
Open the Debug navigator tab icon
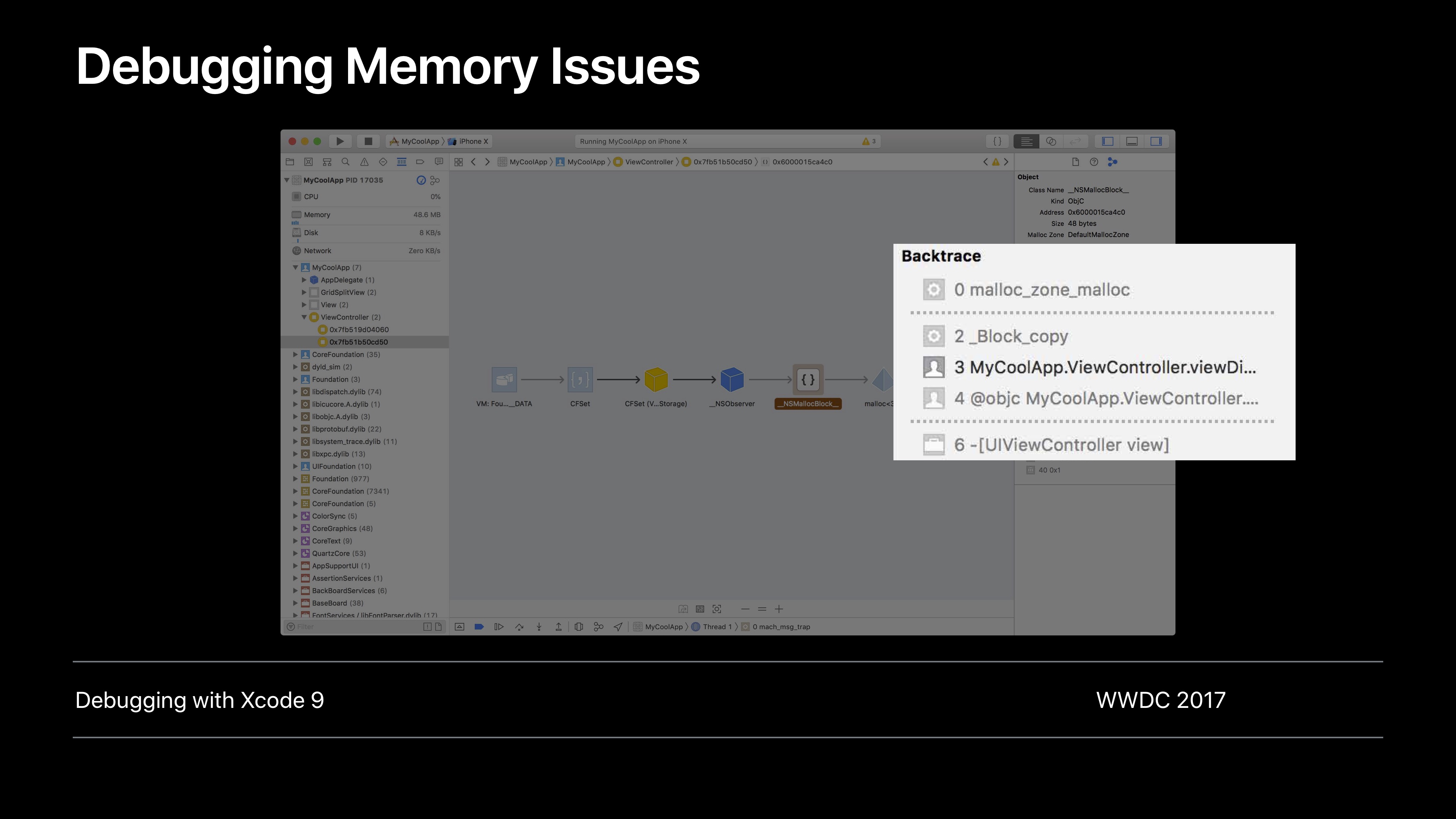[401, 162]
